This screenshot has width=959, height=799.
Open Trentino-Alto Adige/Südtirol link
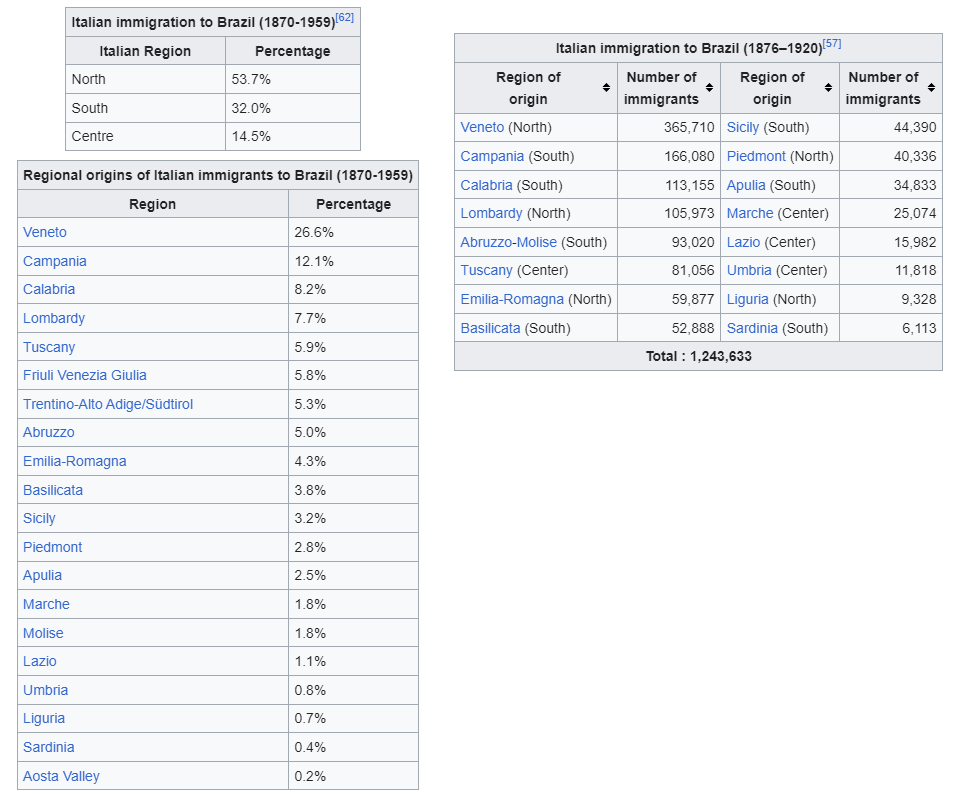click(x=108, y=404)
